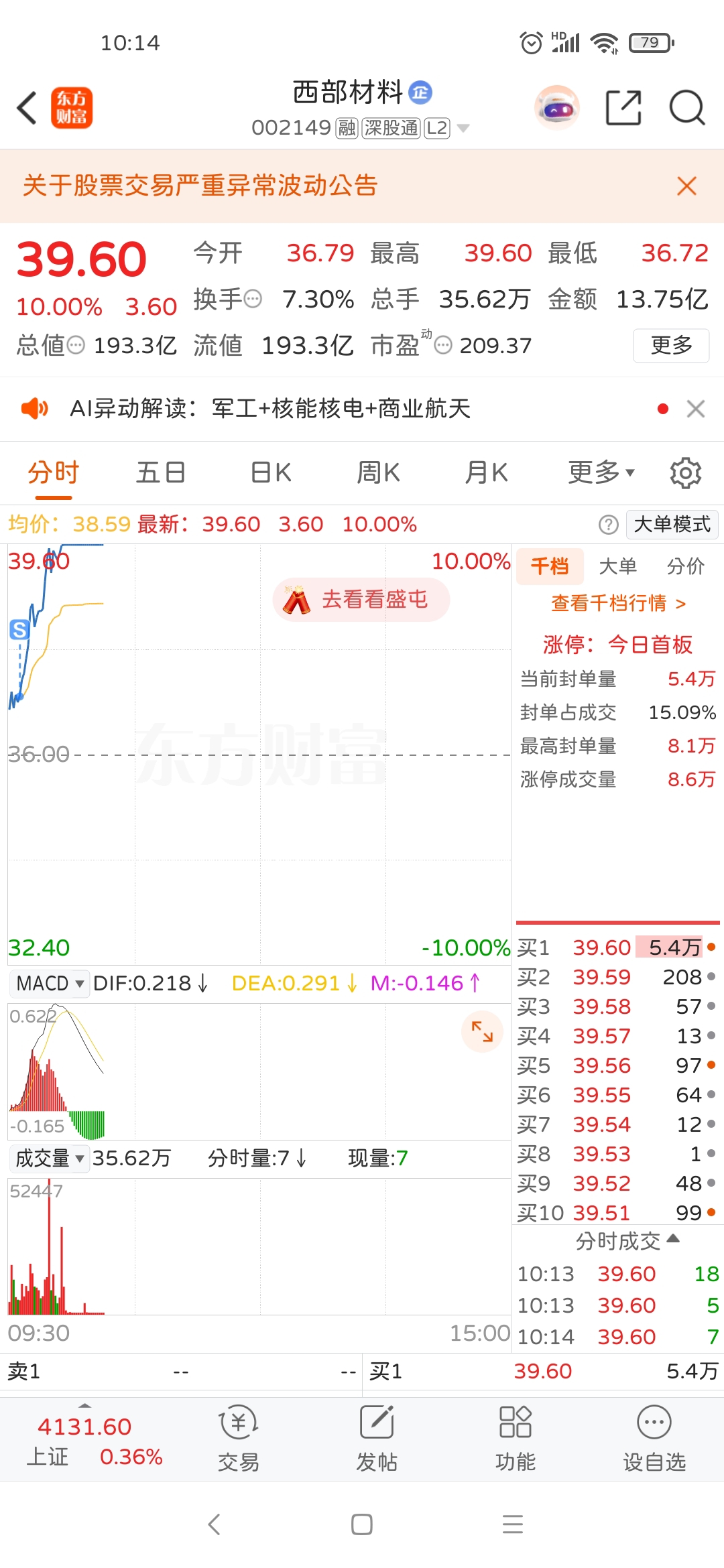Tap the 设自选 ellipsis icon
Image resolution: width=724 pixels, height=1568 pixels.
pos(654,1422)
